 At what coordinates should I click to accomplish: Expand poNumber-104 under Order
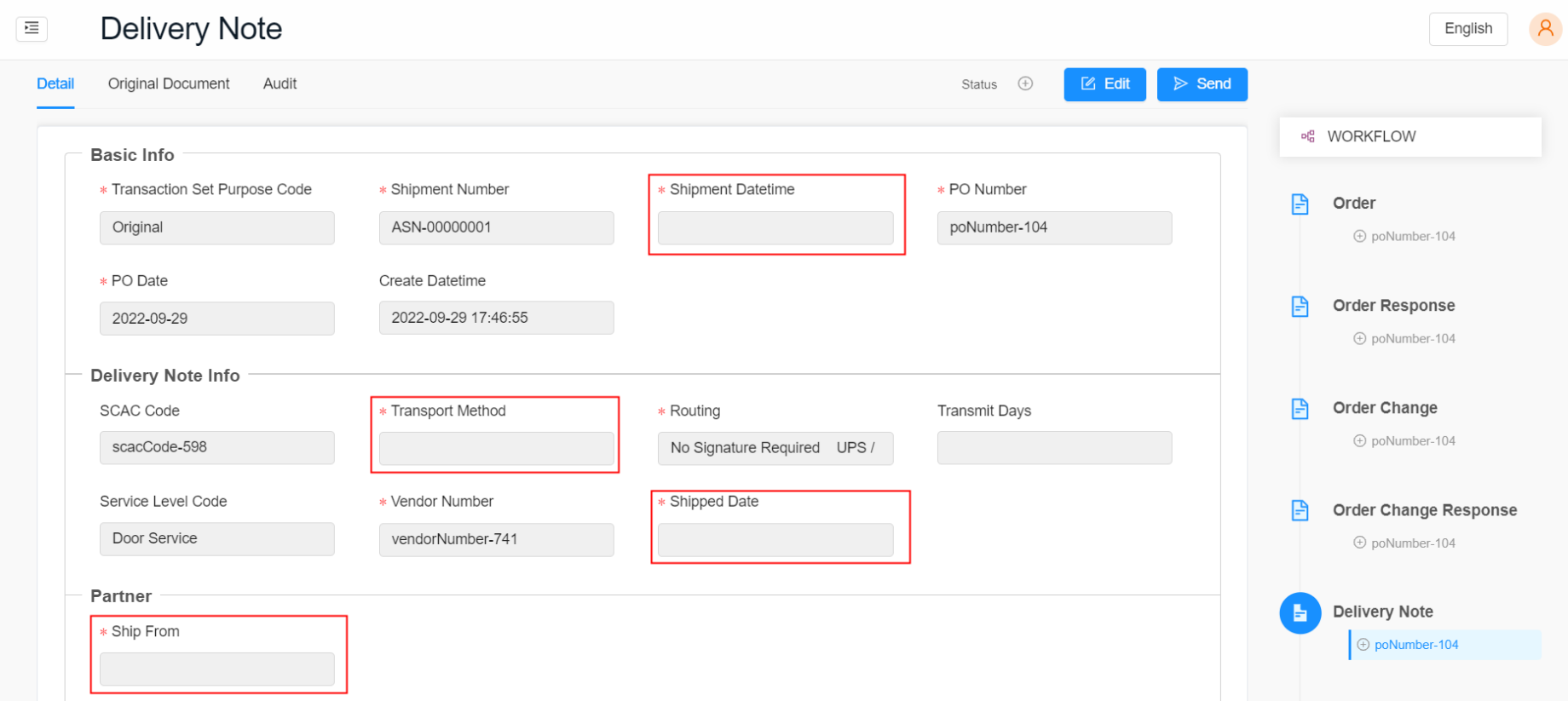pyautogui.click(x=1360, y=237)
